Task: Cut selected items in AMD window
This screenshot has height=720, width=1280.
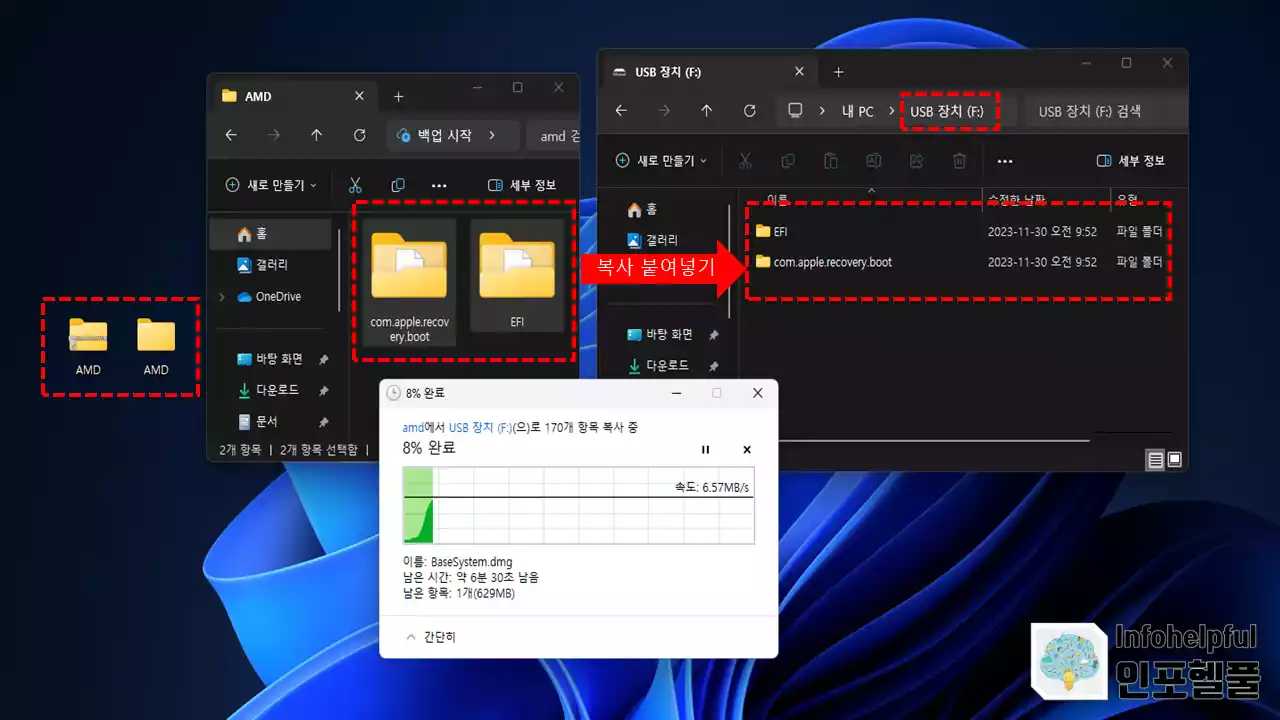Action: (354, 185)
